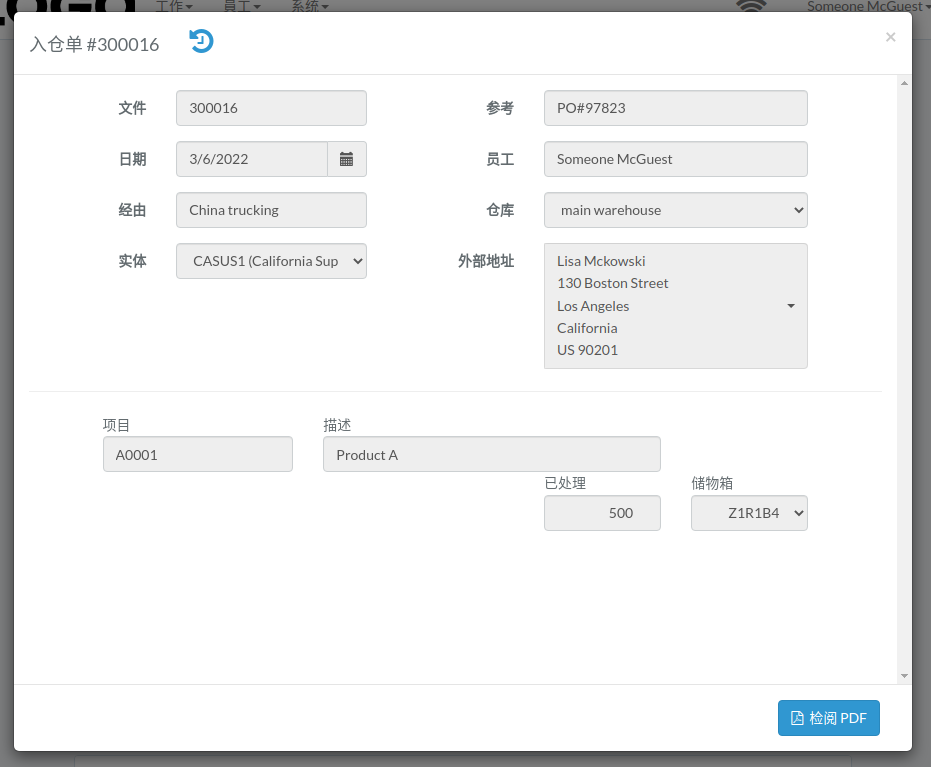Click the 参考 field PO#97823

click(x=676, y=108)
